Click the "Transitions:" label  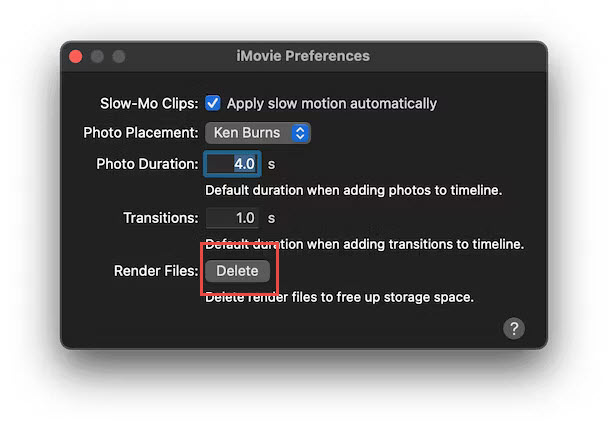point(160,218)
